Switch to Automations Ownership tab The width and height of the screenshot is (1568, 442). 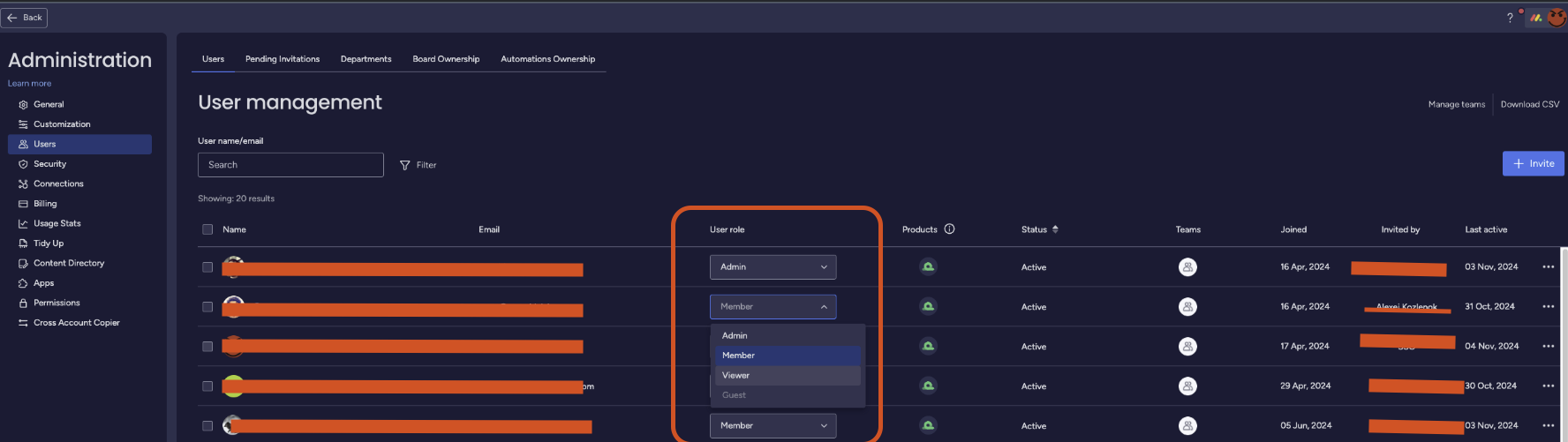547,59
